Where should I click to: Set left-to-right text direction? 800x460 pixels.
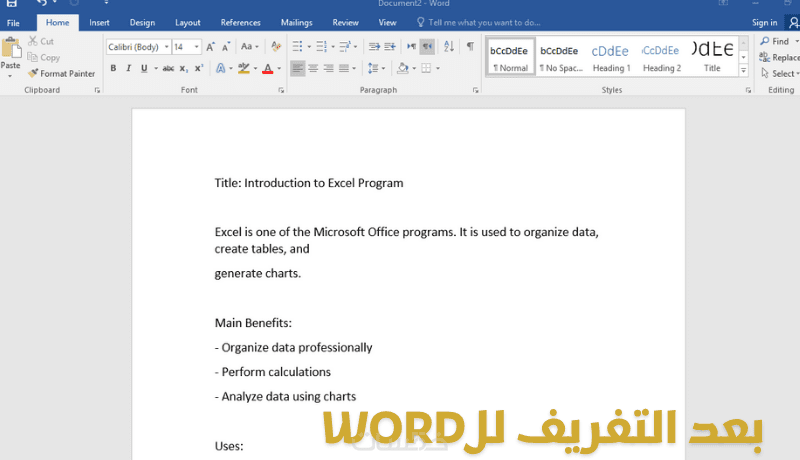[x=411, y=47]
